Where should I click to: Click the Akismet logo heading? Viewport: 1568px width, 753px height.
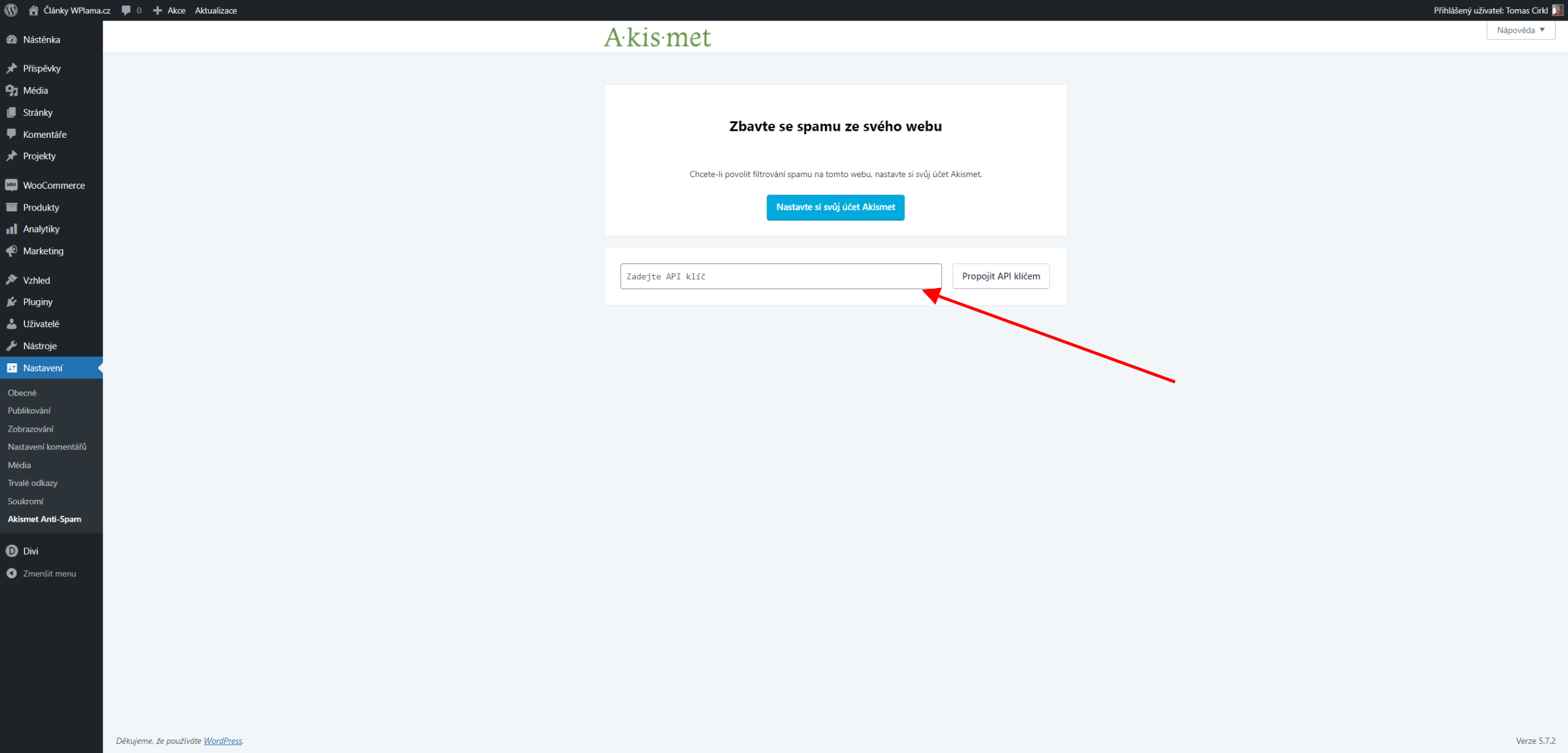[x=657, y=37]
